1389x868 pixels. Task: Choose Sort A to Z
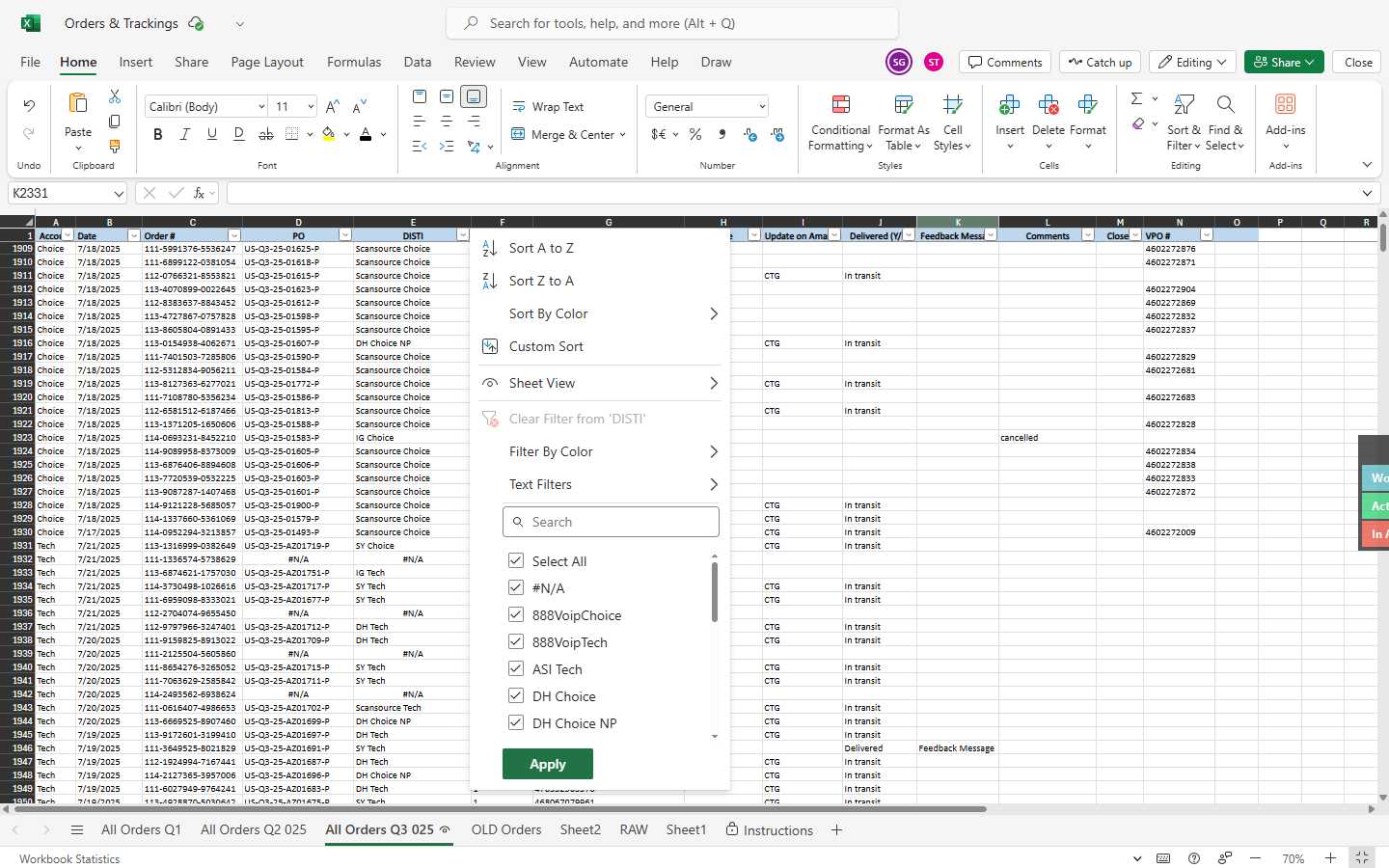click(x=601, y=248)
